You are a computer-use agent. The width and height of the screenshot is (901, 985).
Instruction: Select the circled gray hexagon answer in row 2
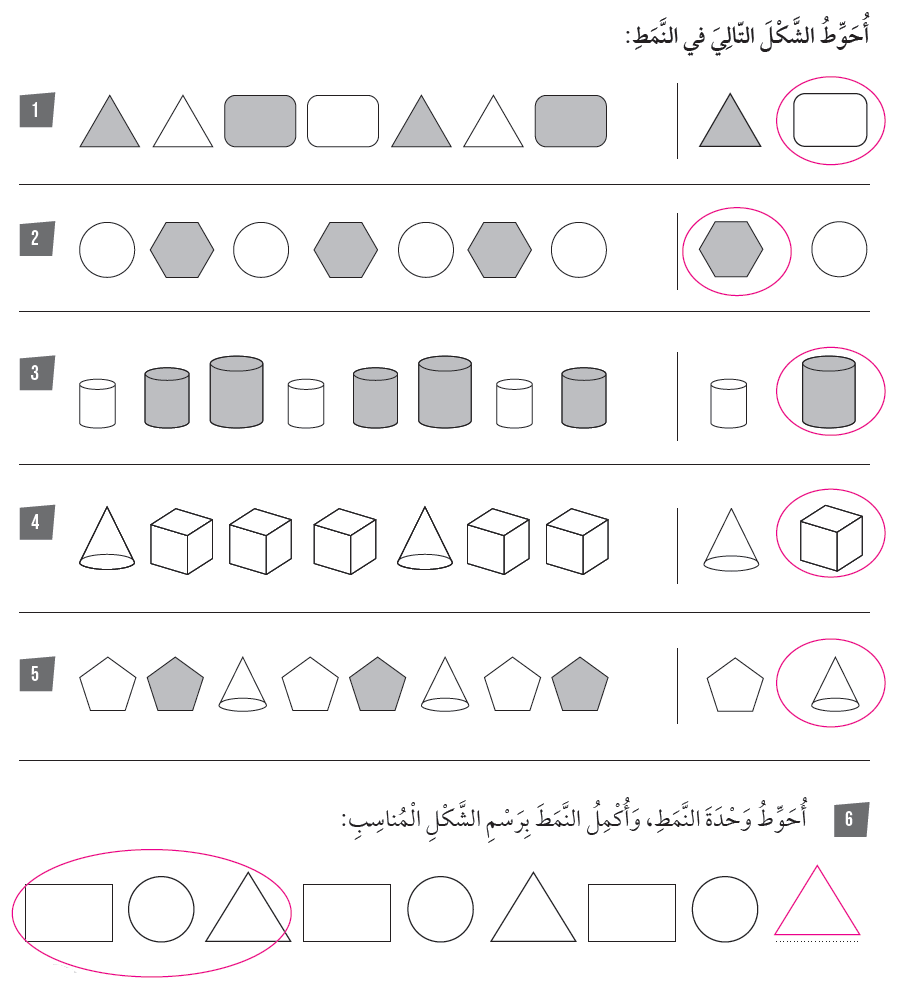[731, 249]
